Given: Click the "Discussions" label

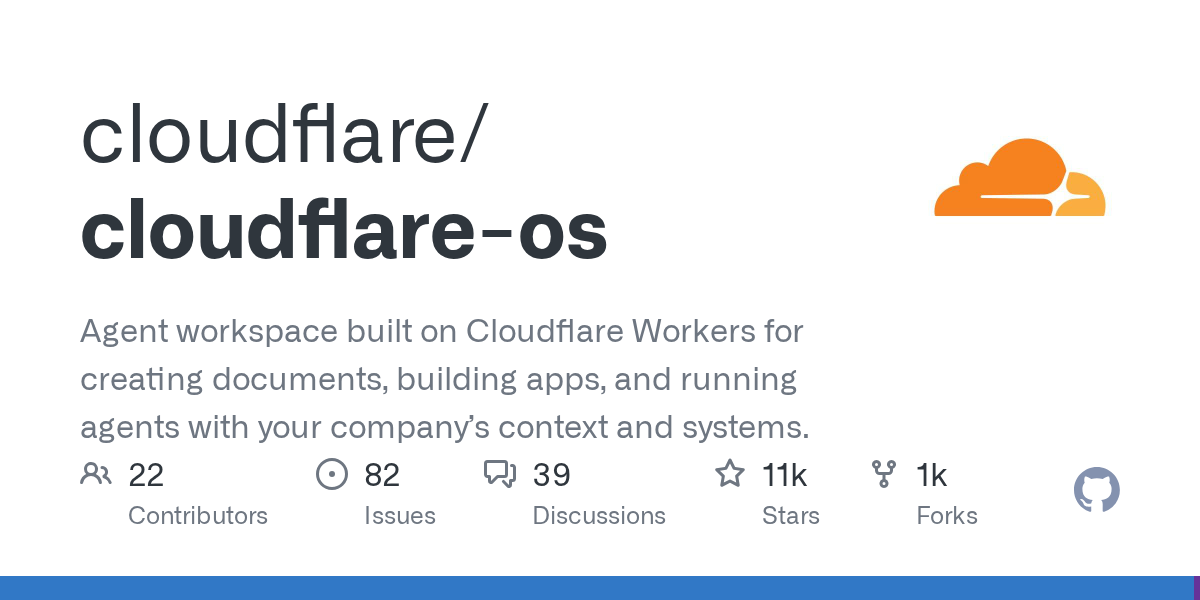Looking at the screenshot, I should (x=599, y=516).
